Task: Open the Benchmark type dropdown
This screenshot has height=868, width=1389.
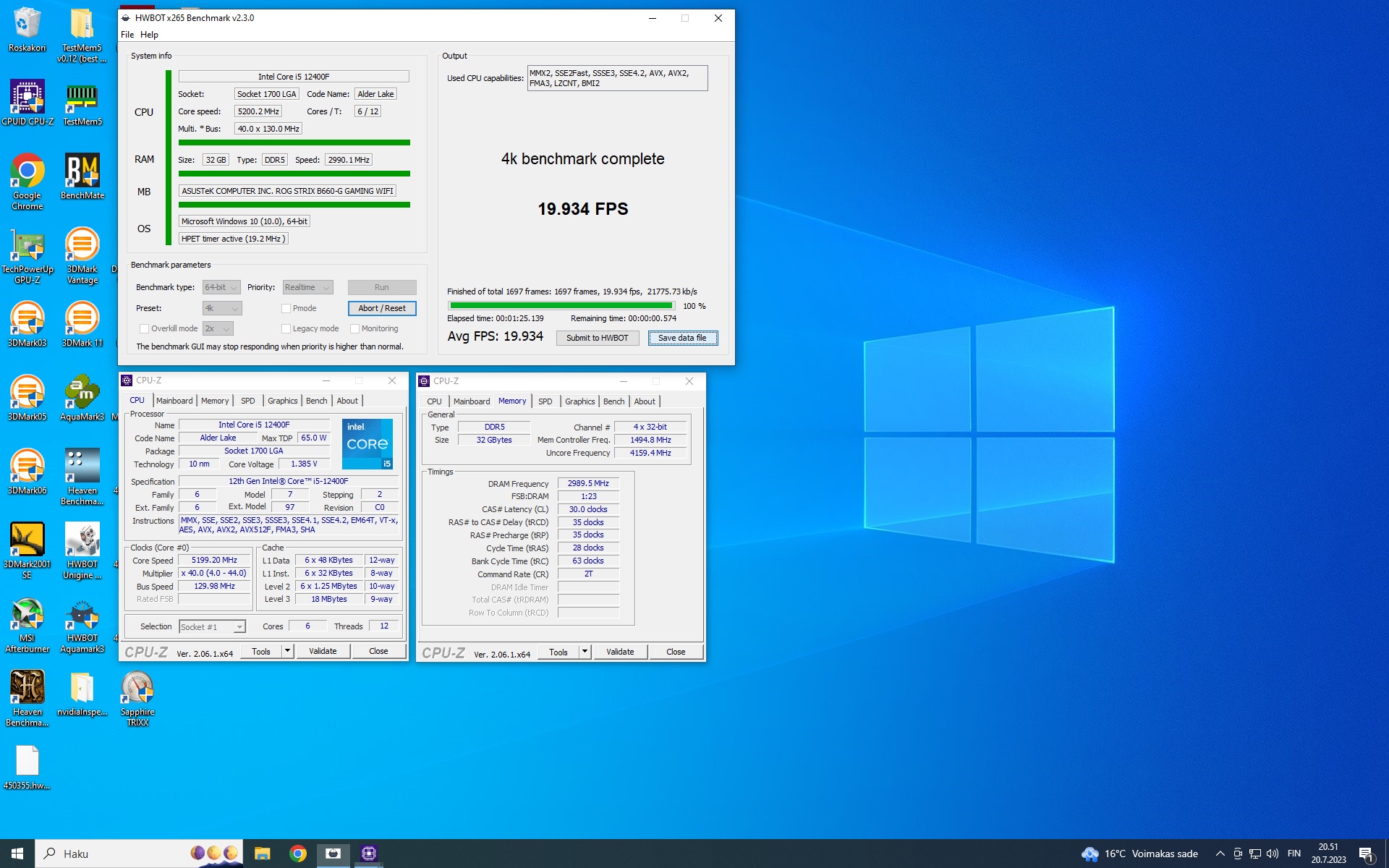Action: tap(221, 287)
